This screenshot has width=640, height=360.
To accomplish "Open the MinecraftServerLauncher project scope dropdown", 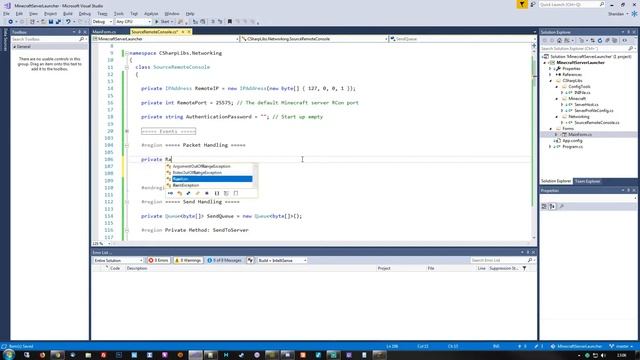I will tap(165, 39).
